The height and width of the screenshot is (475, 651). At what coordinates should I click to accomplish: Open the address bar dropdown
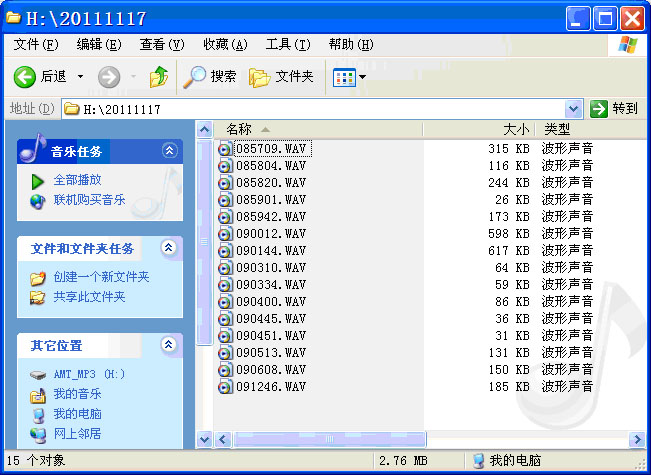pyautogui.click(x=573, y=108)
